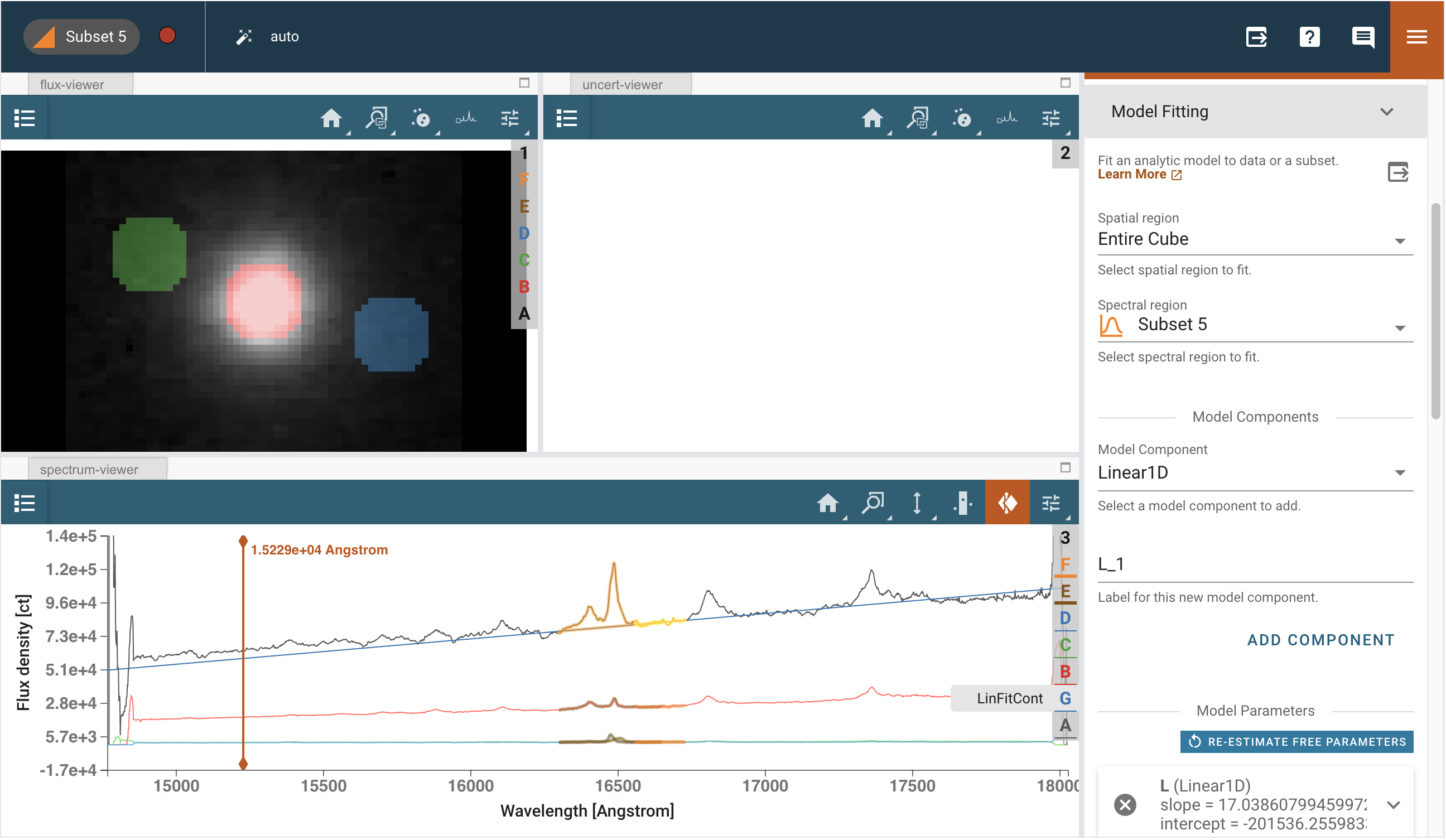Image resolution: width=1446 pixels, height=840 pixels.
Task: Remove the L Linear1D component with X icon
Action: 1125,806
